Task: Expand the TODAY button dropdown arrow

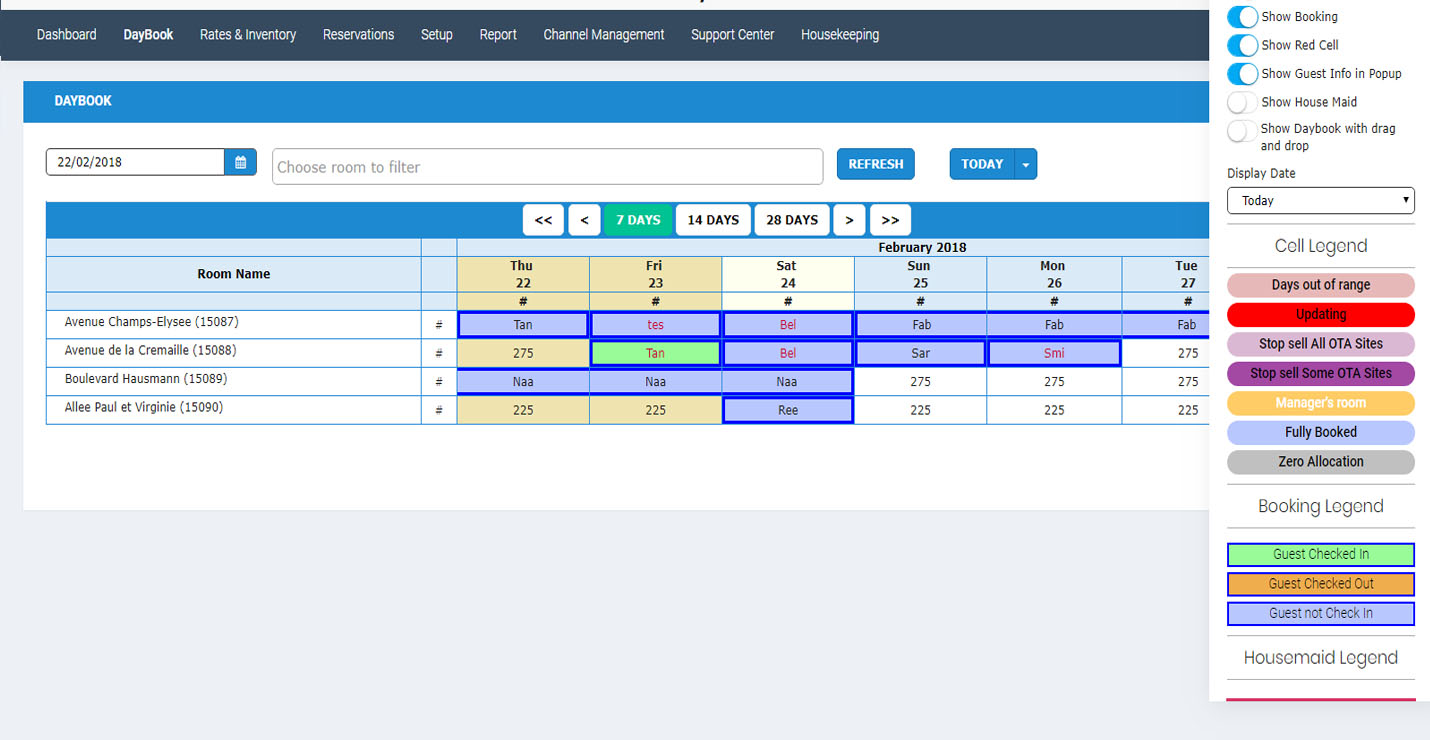Action: click(1025, 164)
